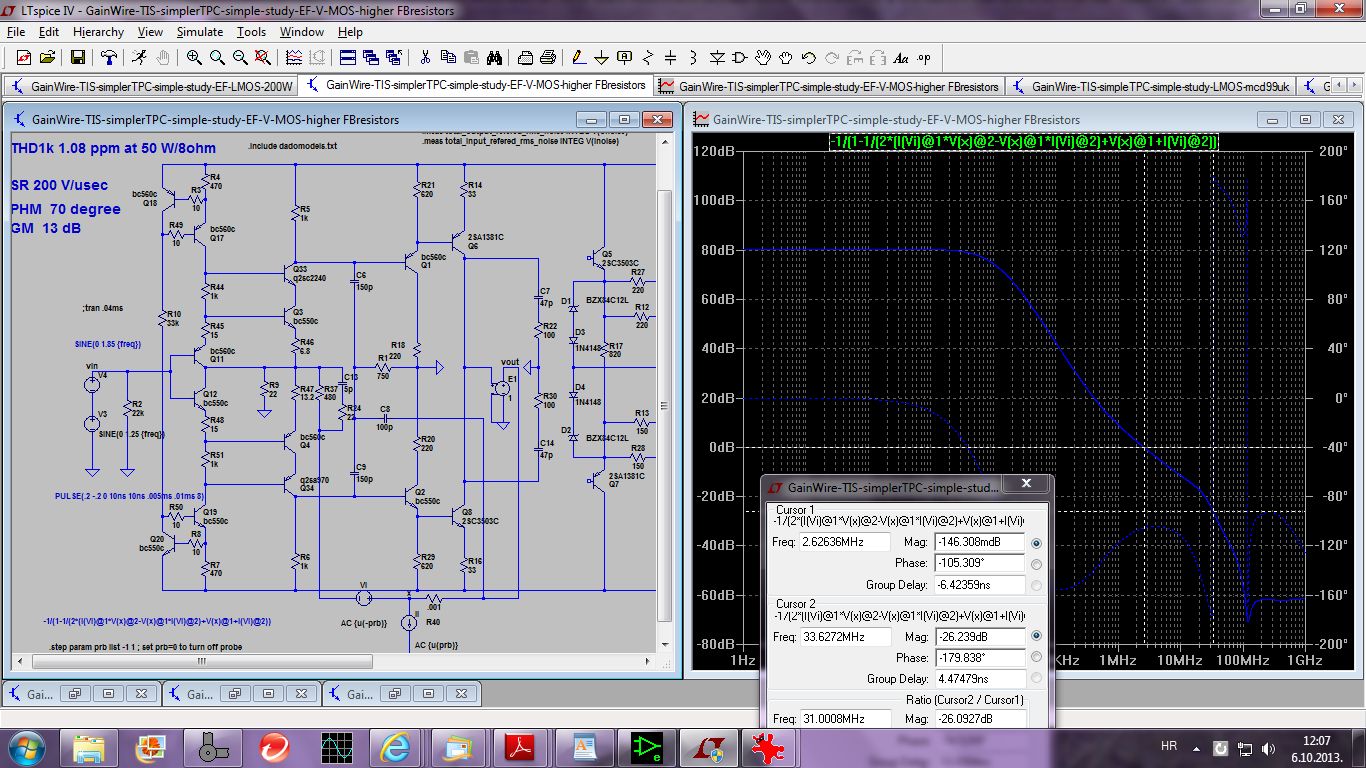This screenshot has width=1366, height=768.
Task: Place a Diode tool icon
Action: pyautogui.click(x=717, y=58)
